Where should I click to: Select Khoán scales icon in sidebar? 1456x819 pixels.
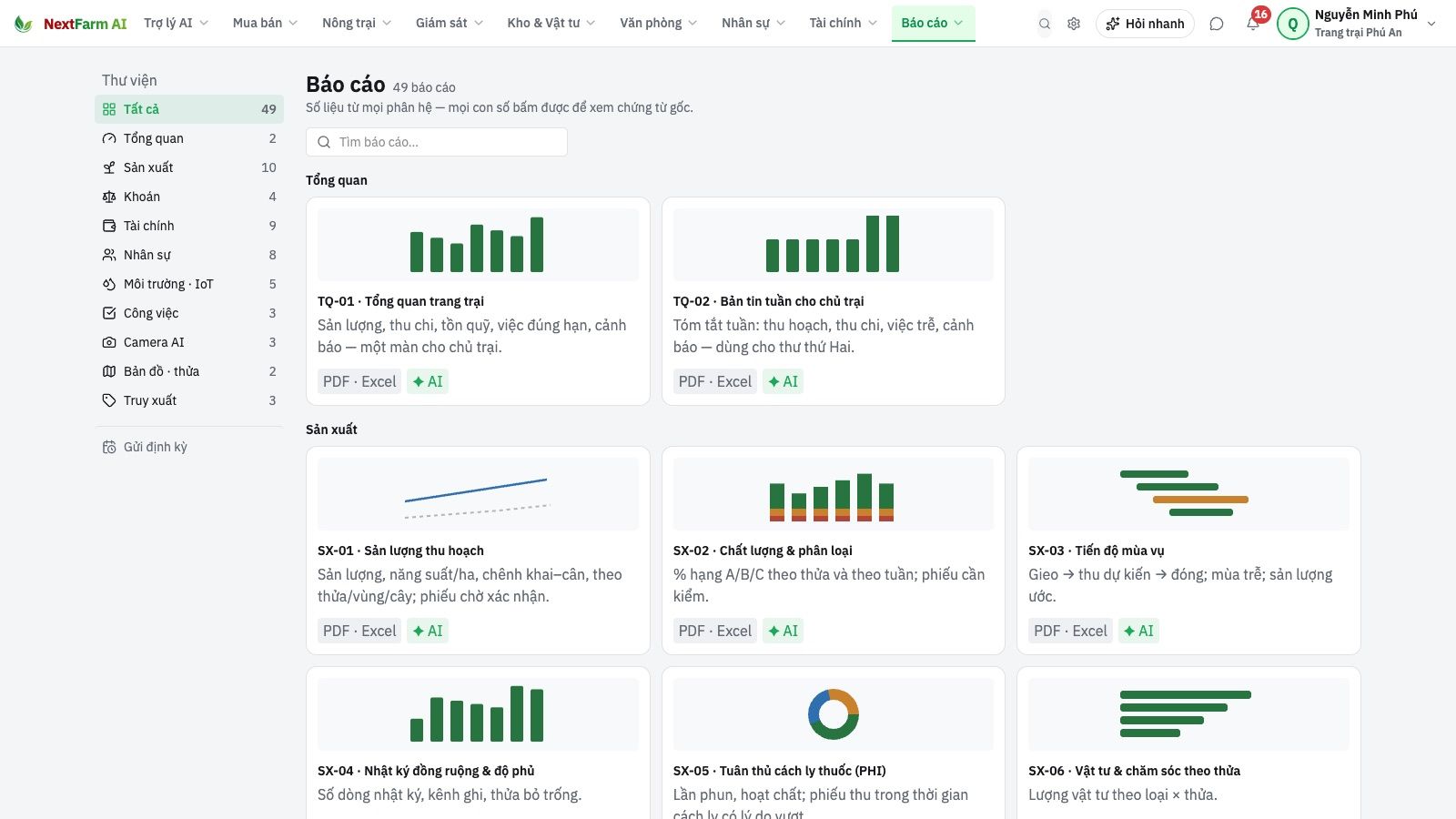(109, 197)
